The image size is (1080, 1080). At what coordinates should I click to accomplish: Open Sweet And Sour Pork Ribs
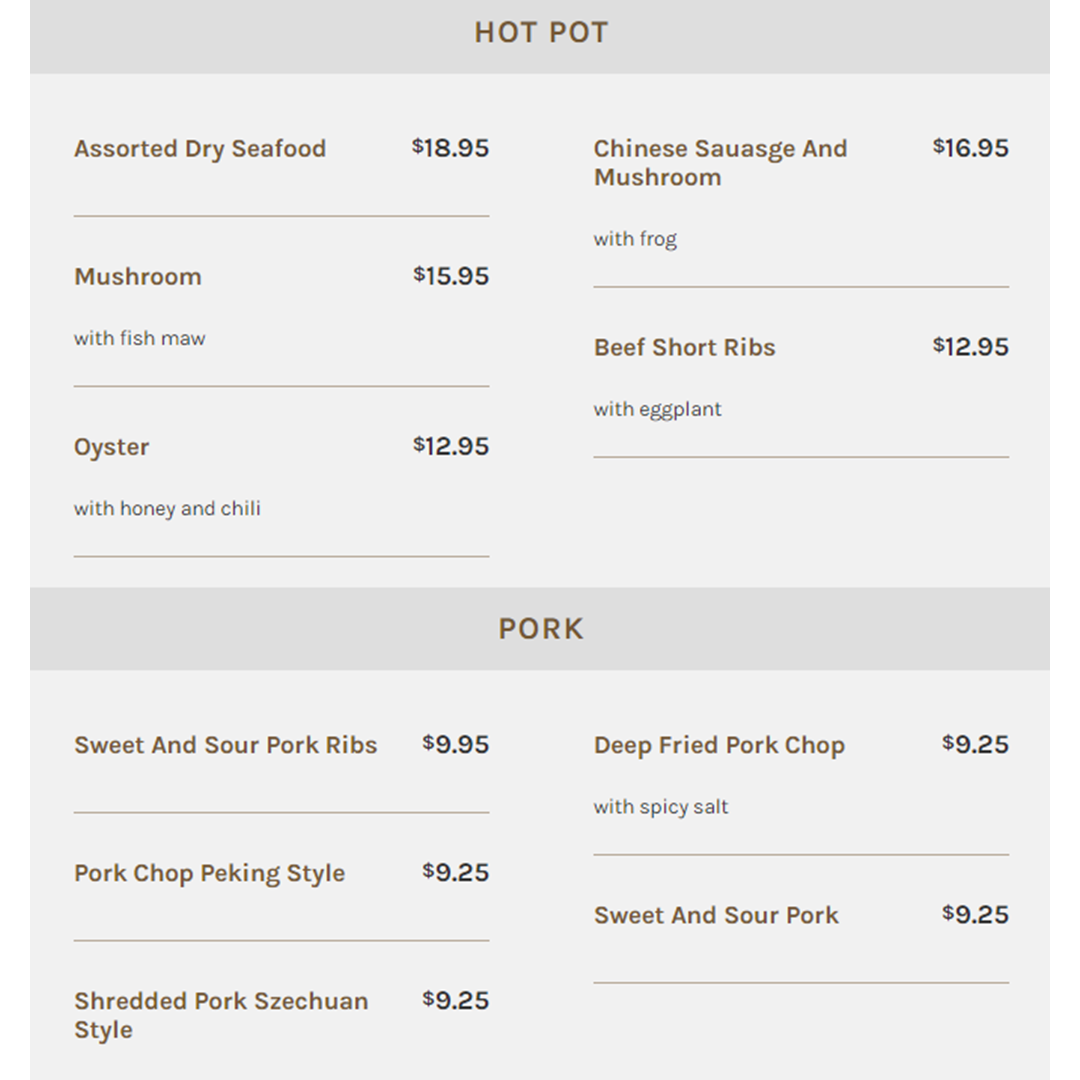click(x=226, y=745)
